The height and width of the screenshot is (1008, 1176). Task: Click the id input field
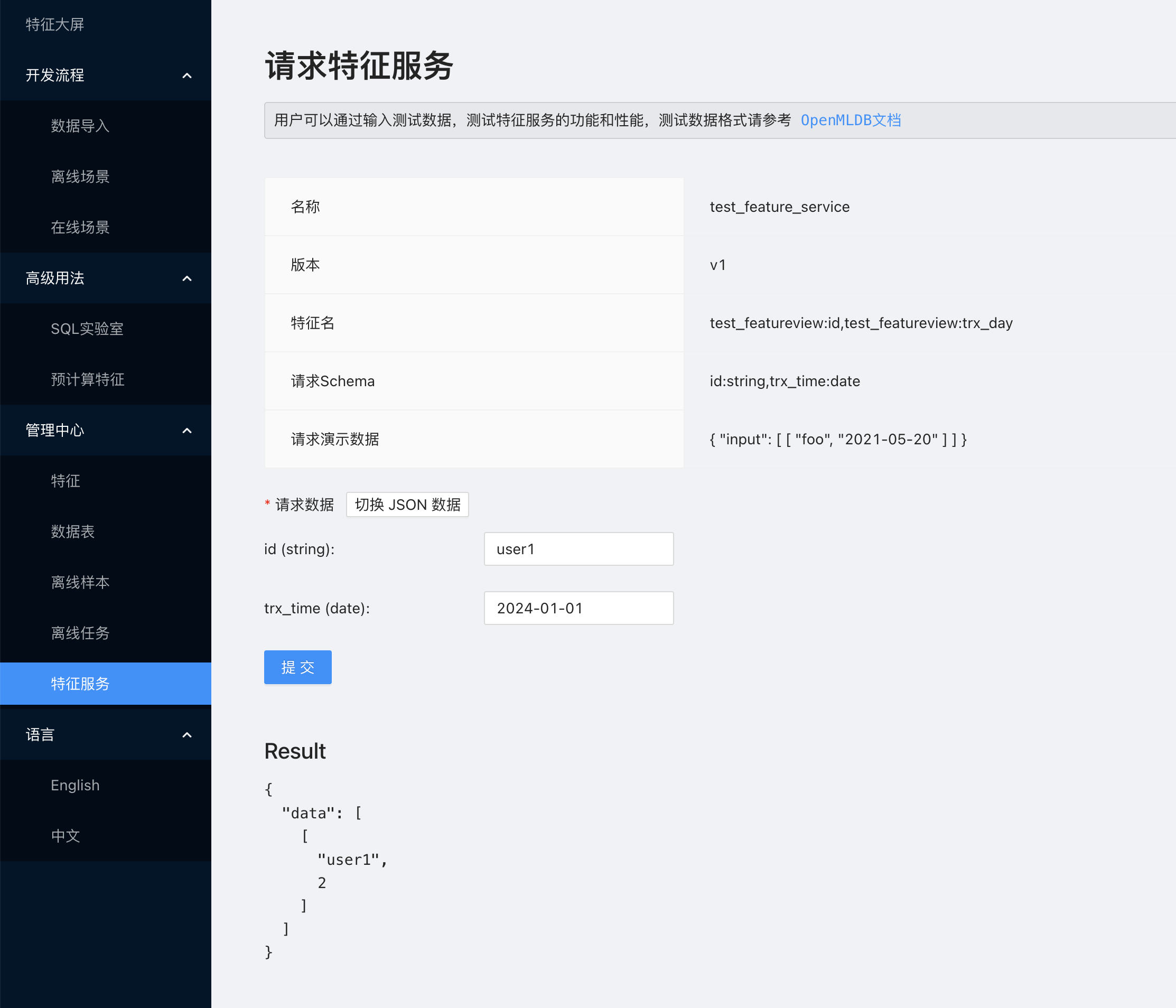pyautogui.click(x=580, y=548)
